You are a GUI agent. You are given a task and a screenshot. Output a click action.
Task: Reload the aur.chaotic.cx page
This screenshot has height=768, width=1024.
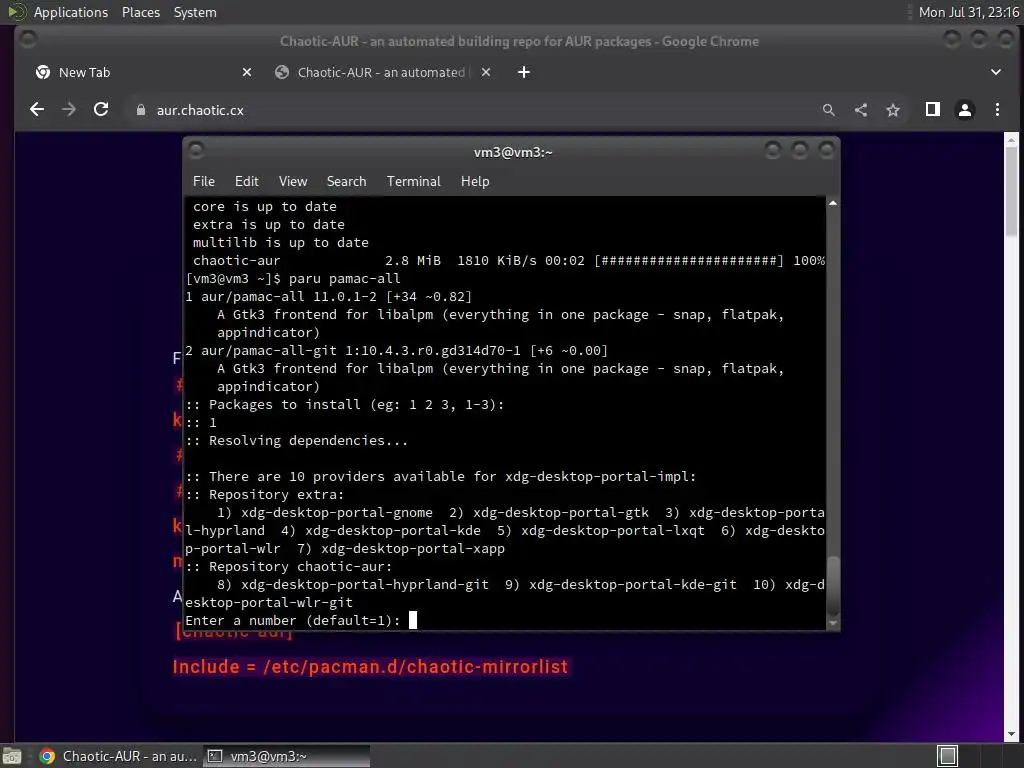(x=101, y=110)
